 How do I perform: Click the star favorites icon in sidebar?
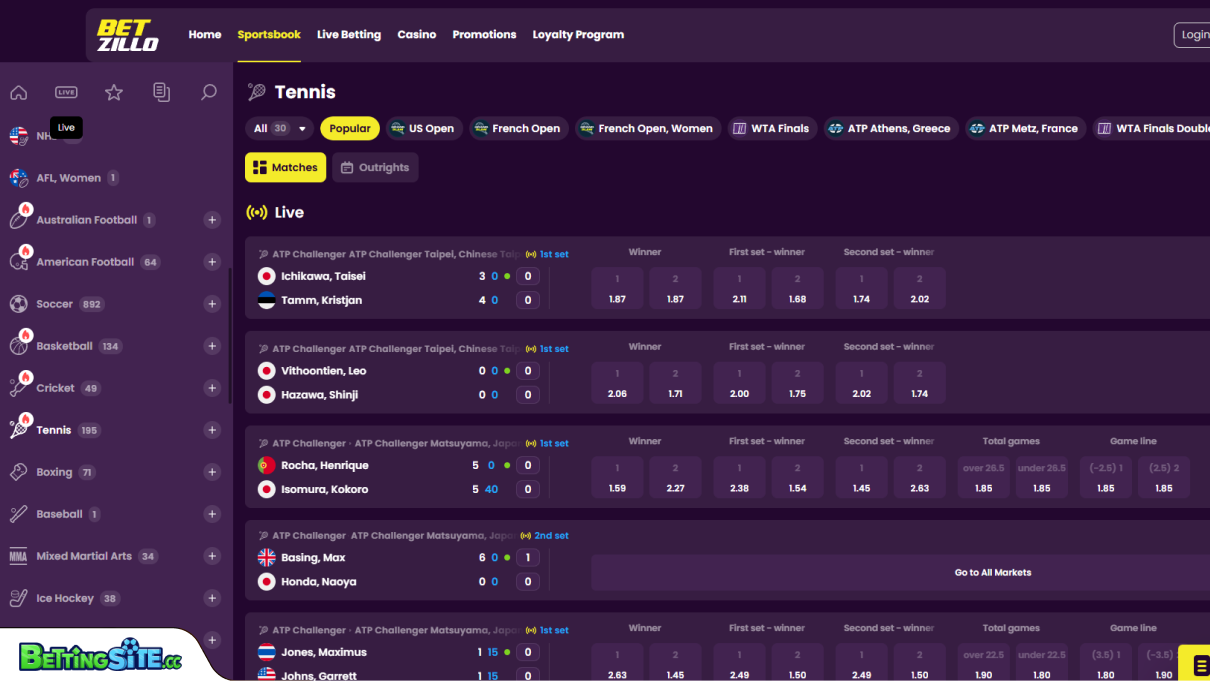(x=114, y=92)
